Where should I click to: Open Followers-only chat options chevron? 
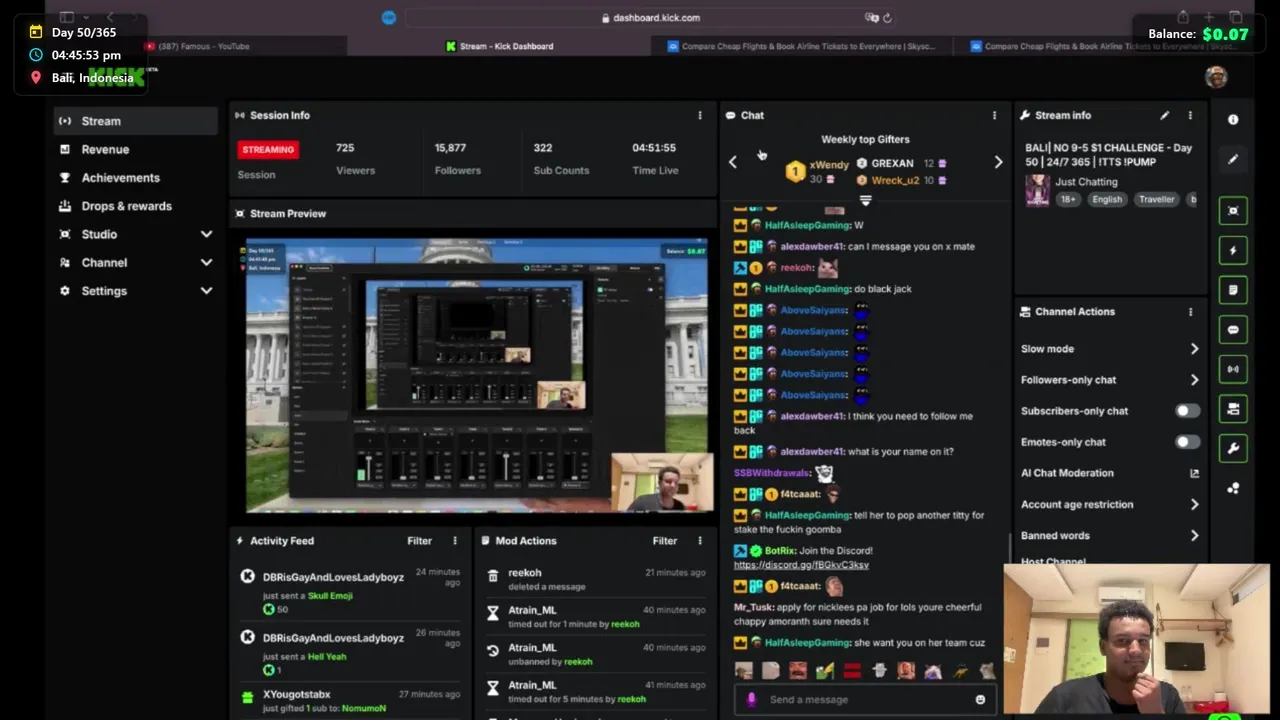(x=1194, y=380)
